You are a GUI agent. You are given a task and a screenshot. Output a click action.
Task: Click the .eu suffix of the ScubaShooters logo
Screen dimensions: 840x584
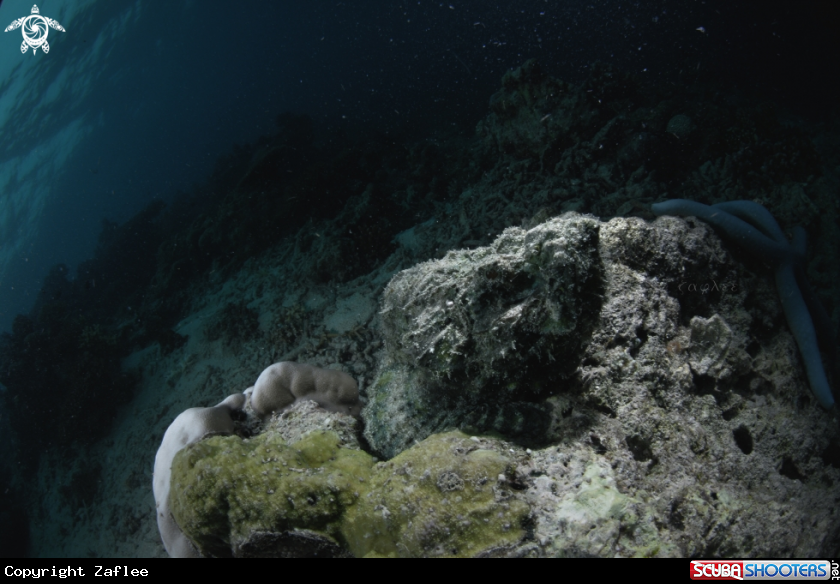[x=822, y=571]
